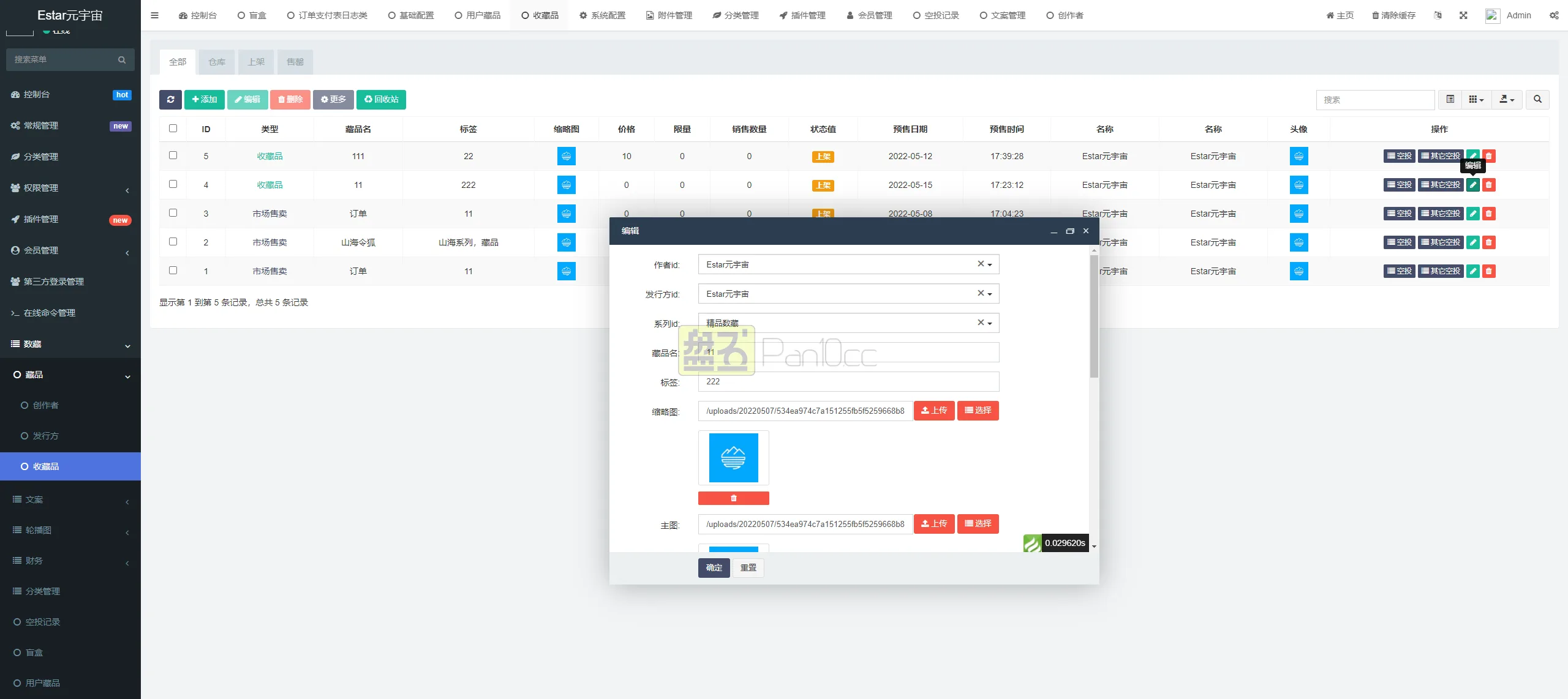The width and height of the screenshot is (1568, 699).
Task: Delete thumbnail image with red trash button
Action: click(733, 498)
